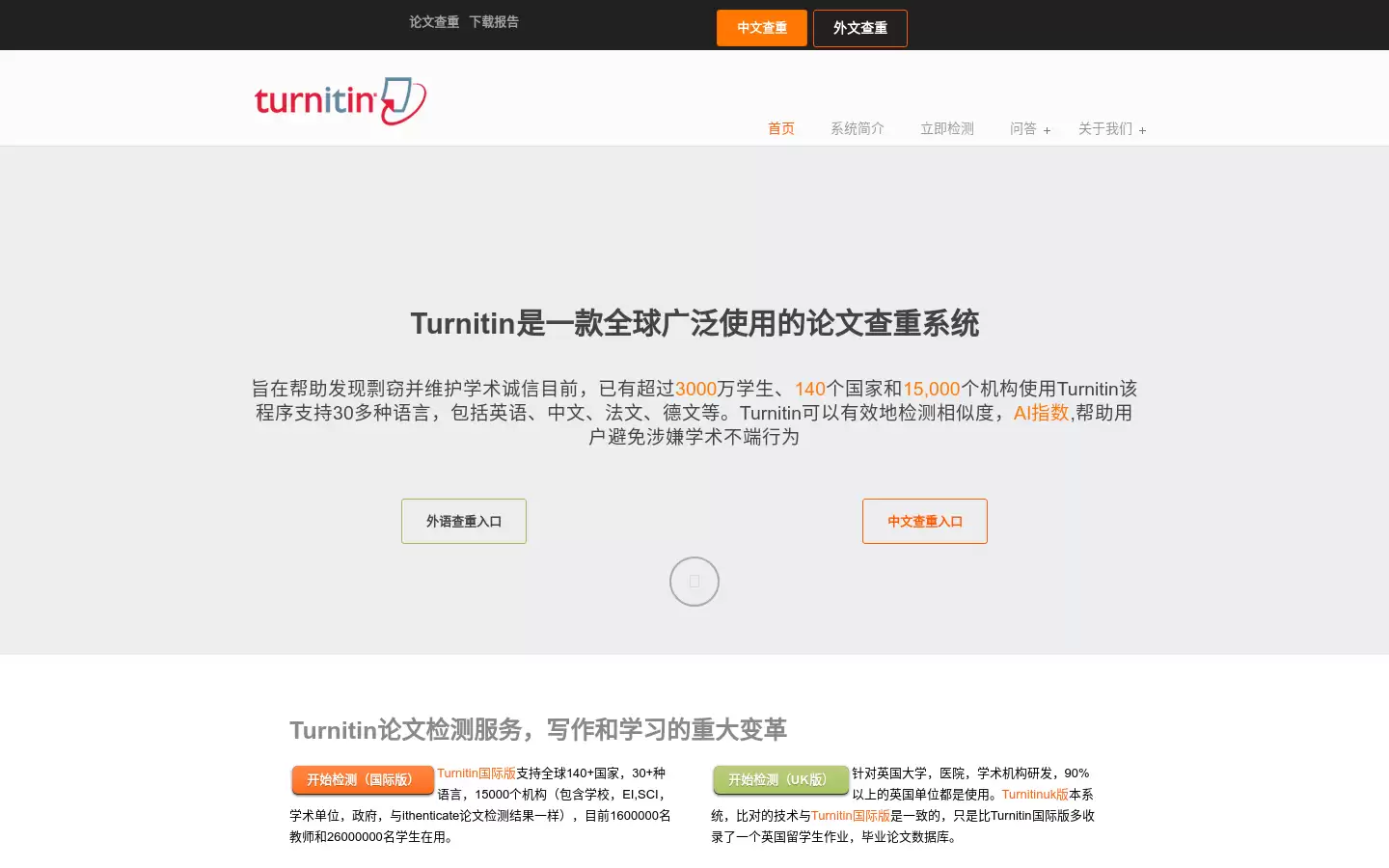The image size is (1389, 868).
Task: Click heading Turnitin论文检测服务，写作和学习的重大变革
Action: [x=538, y=730]
